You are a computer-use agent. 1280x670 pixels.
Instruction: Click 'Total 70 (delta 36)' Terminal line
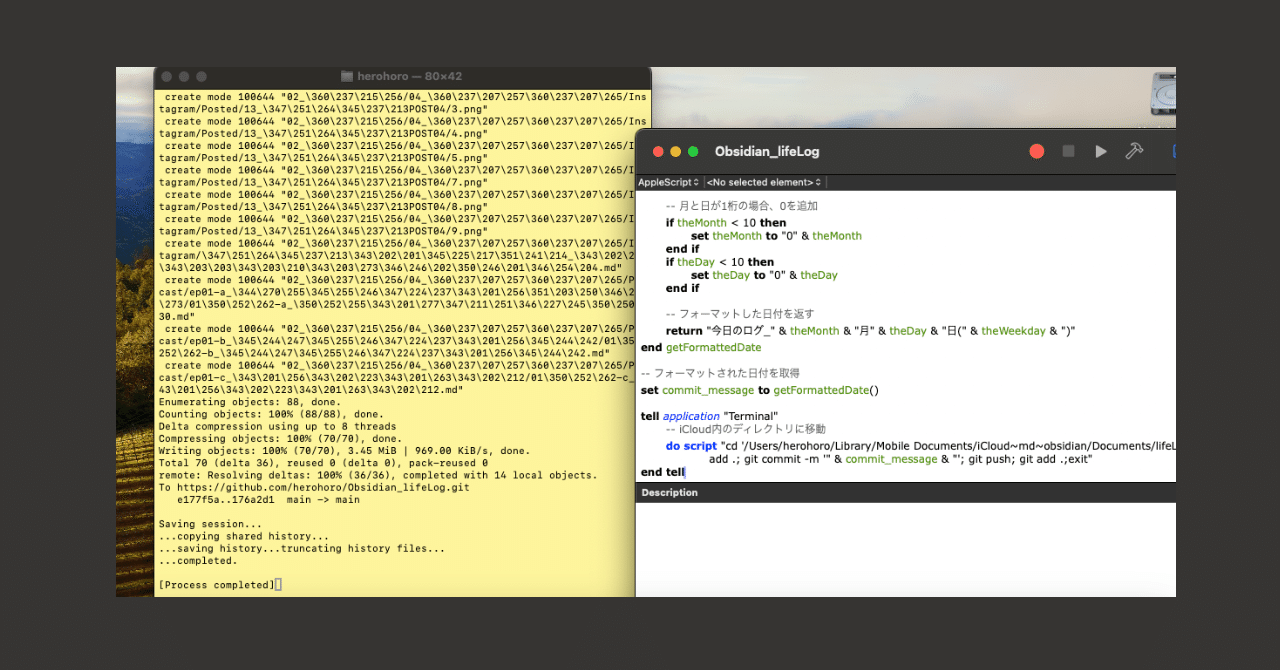(323, 463)
